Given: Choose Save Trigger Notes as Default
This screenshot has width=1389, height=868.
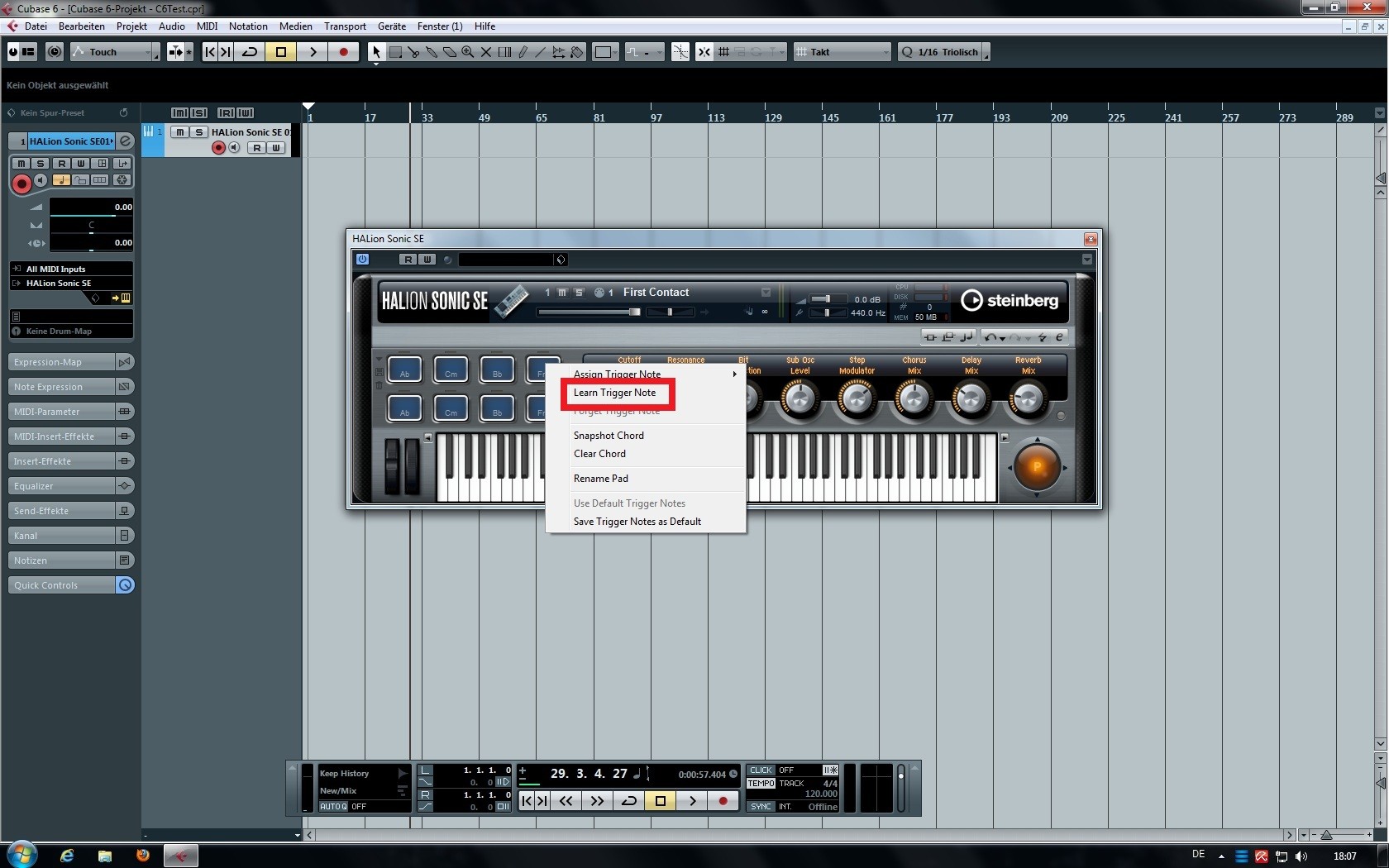Looking at the screenshot, I should pyautogui.click(x=646, y=522).
